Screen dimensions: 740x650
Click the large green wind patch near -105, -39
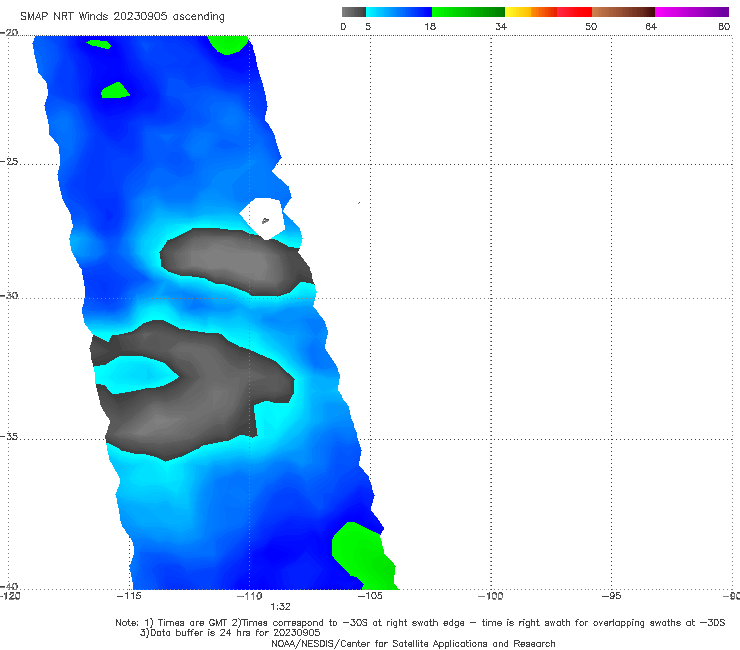(363, 556)
